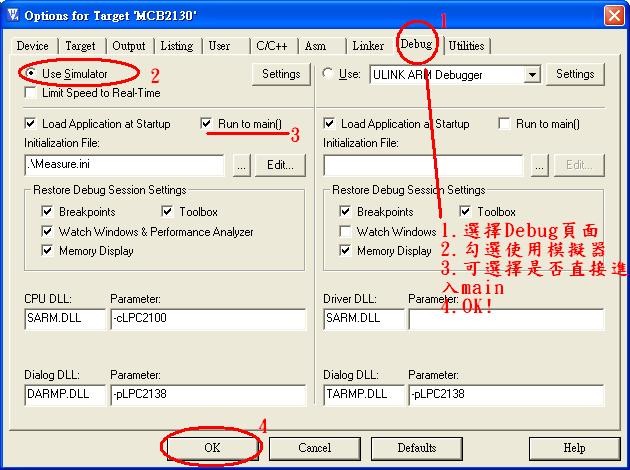630x470 pixels.
Task: Click the Cancel button
Action: 314,448
